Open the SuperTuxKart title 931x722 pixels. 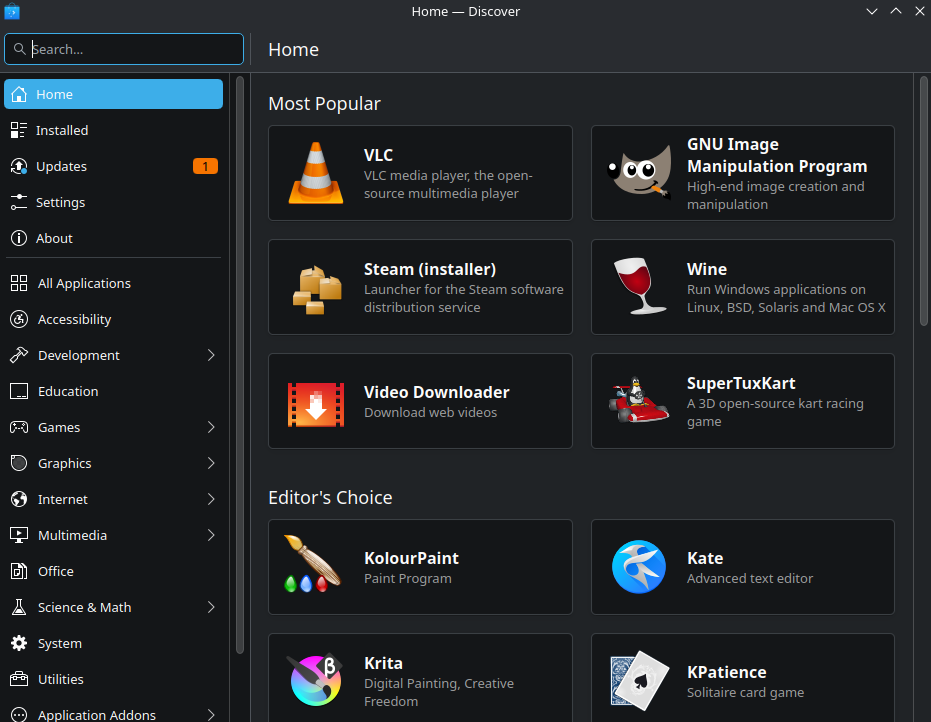741,383
